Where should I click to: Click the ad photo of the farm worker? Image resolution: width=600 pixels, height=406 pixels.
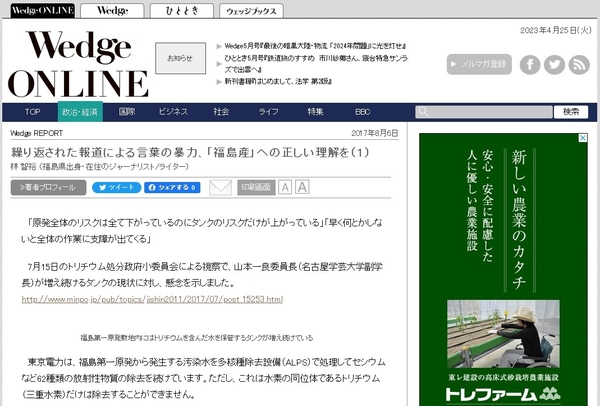[503, 334]
